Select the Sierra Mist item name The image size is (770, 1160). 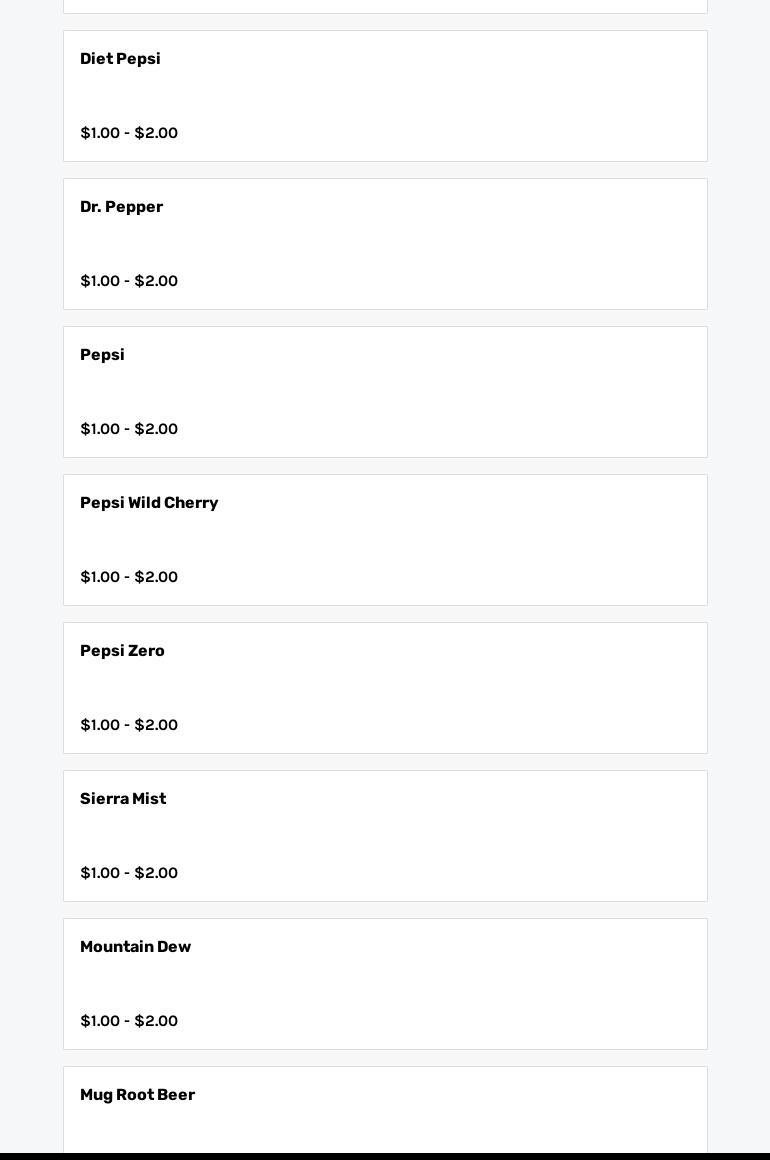pos(123,799)
